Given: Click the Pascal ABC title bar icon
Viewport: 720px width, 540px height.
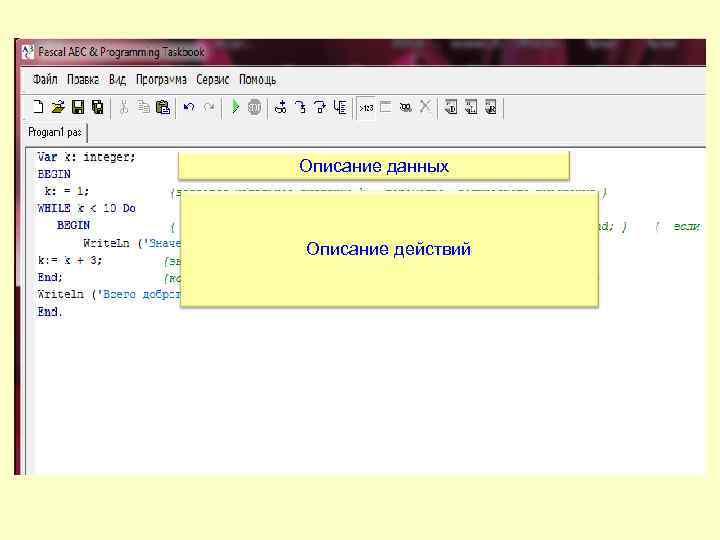Looking at the screenshot, I should (27, 51).
